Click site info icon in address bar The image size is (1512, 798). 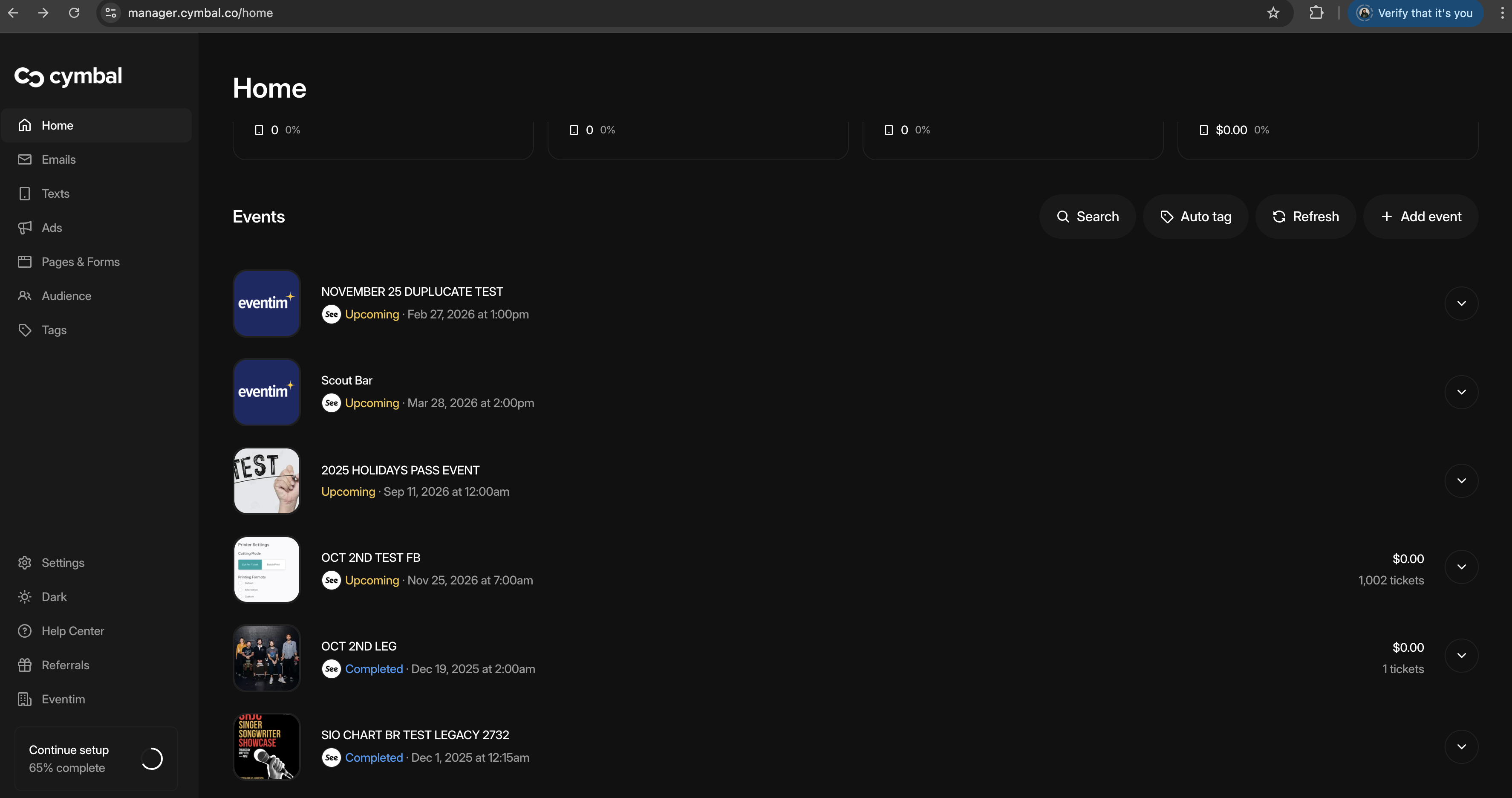(x=111, y=13)
